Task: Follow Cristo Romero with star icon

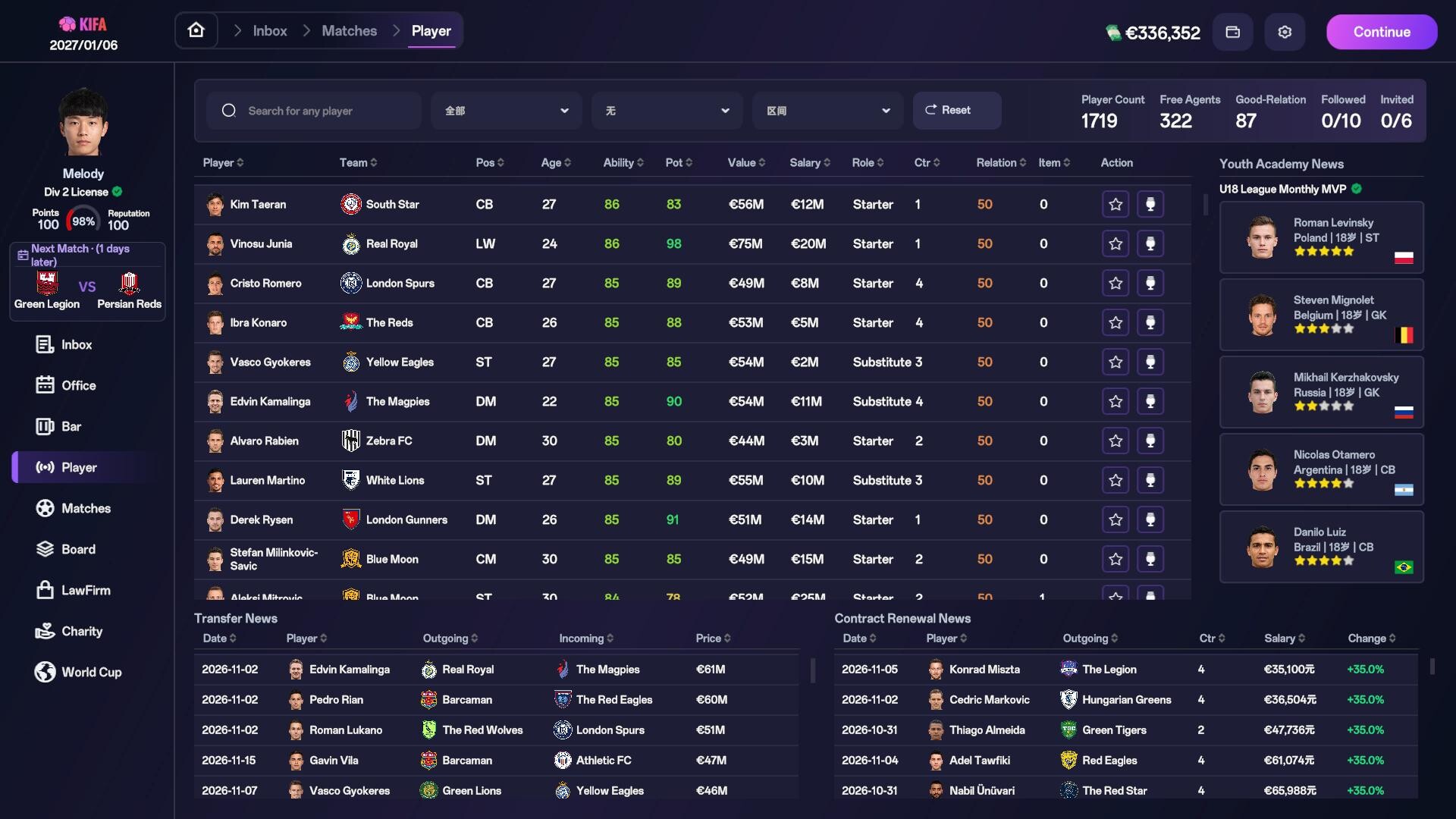Action: (x=1116, y=283)
